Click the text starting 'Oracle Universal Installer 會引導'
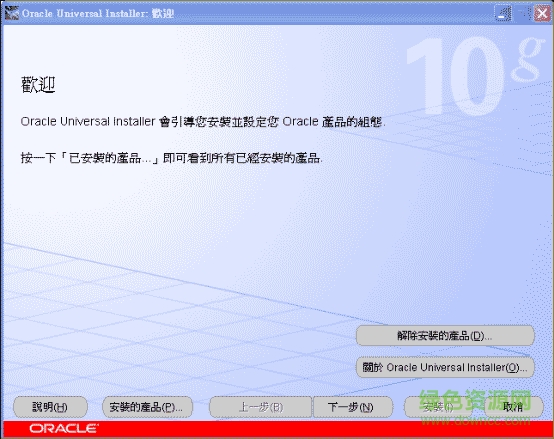The width and height of the screenshot is (554, 439). tap(203, 121)
